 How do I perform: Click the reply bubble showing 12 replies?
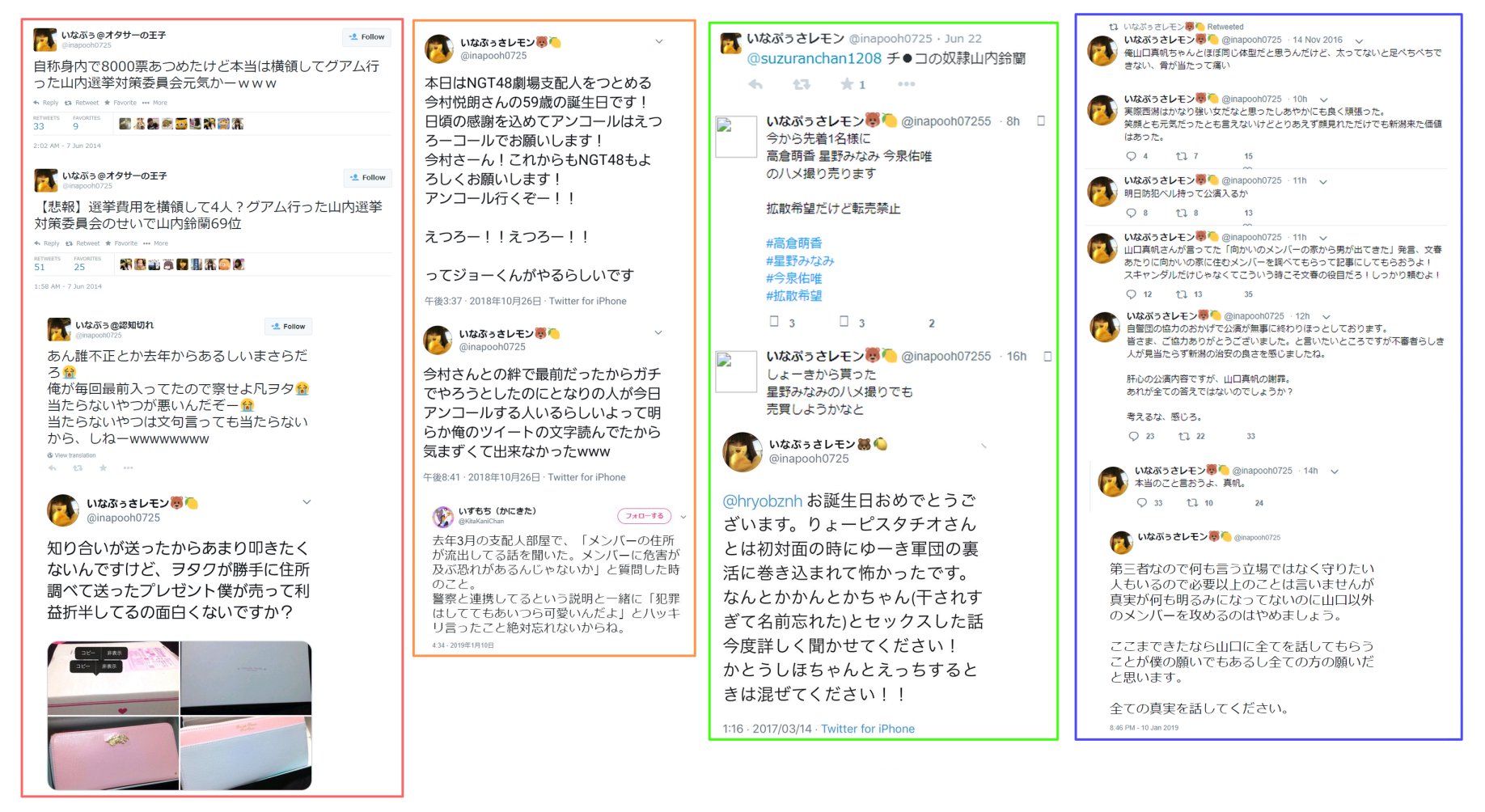click(1131, 294)
